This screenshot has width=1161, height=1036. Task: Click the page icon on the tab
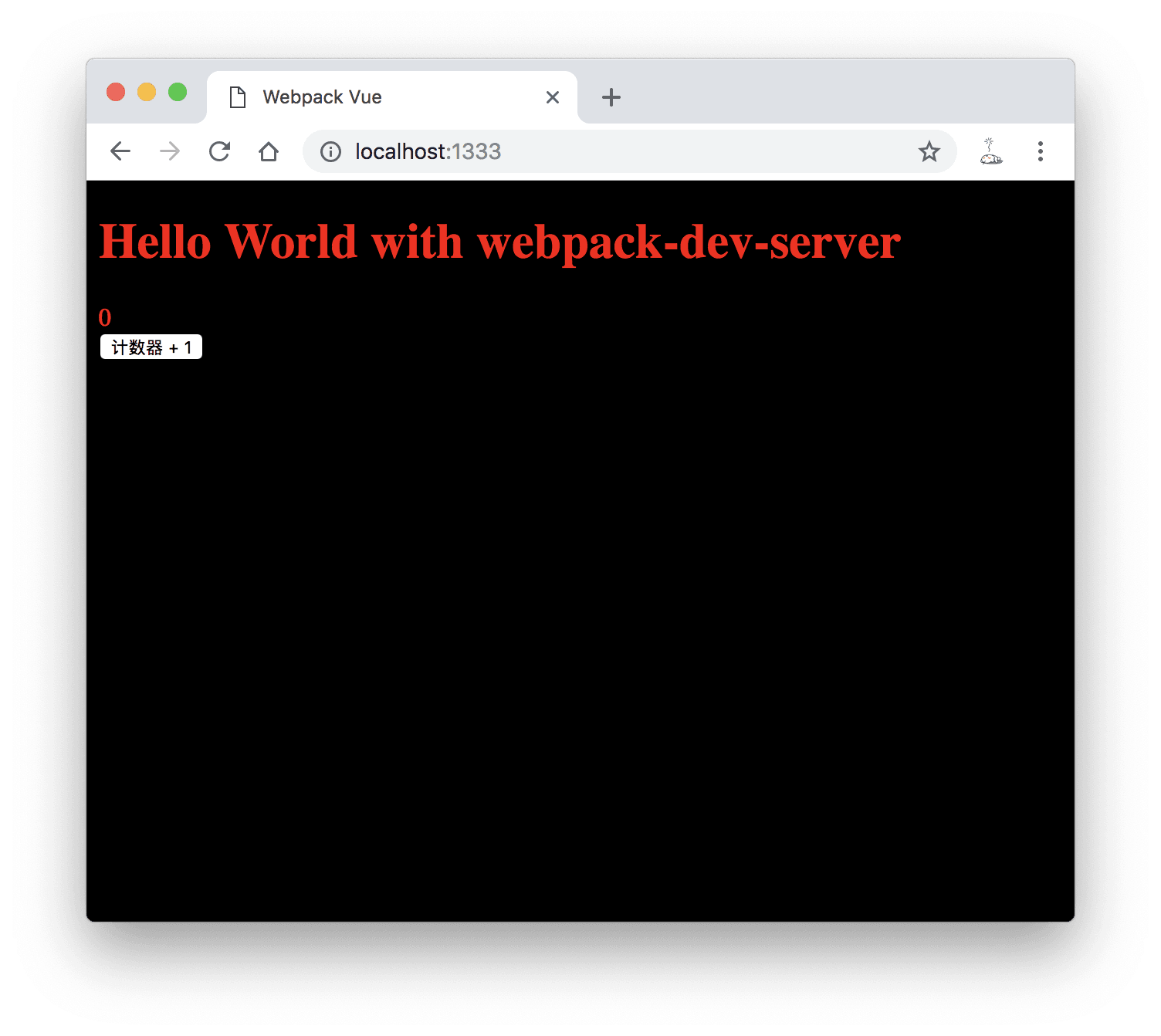(x=238, y=97)
